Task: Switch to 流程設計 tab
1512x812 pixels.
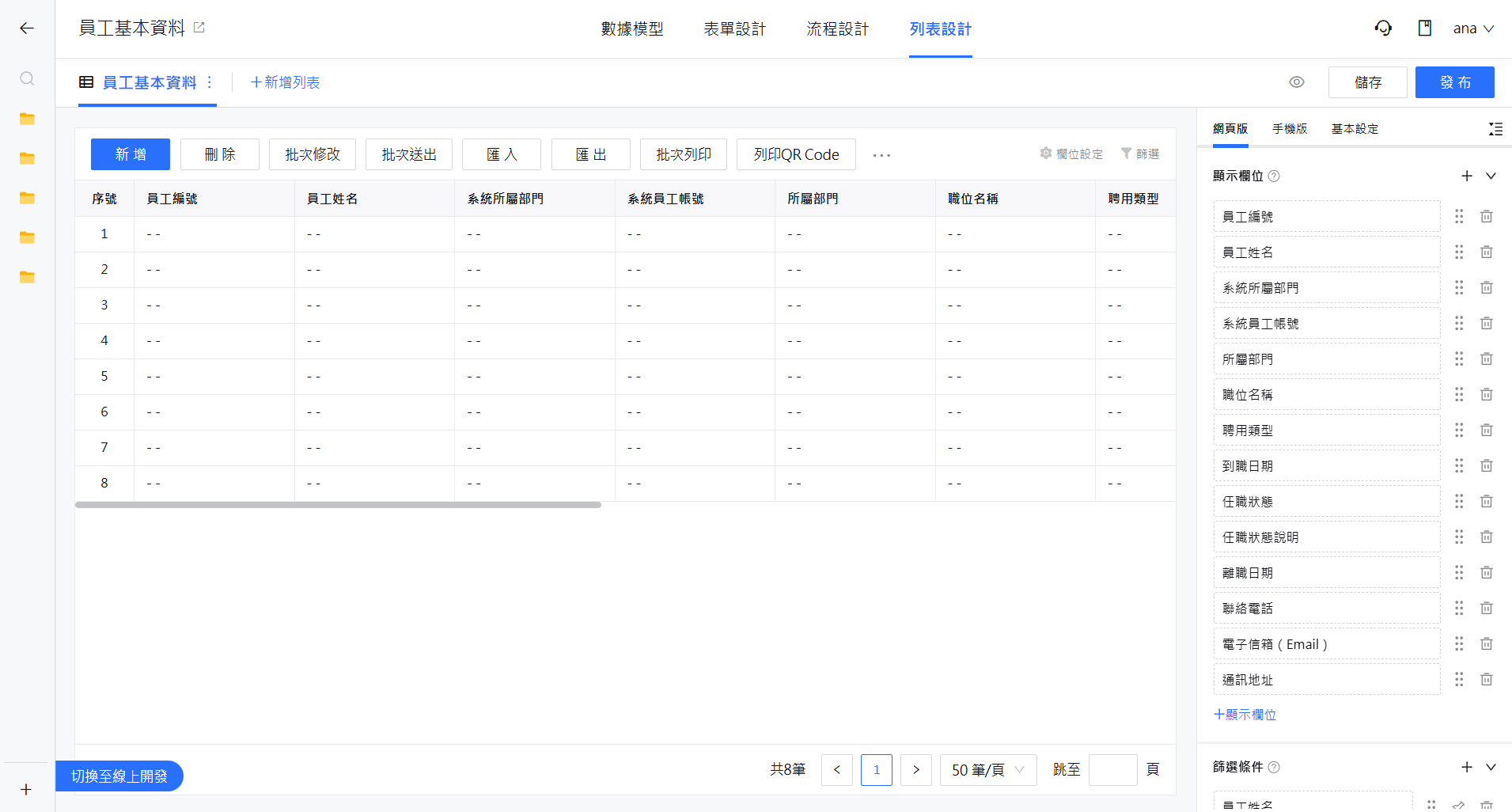Action: 838,28
